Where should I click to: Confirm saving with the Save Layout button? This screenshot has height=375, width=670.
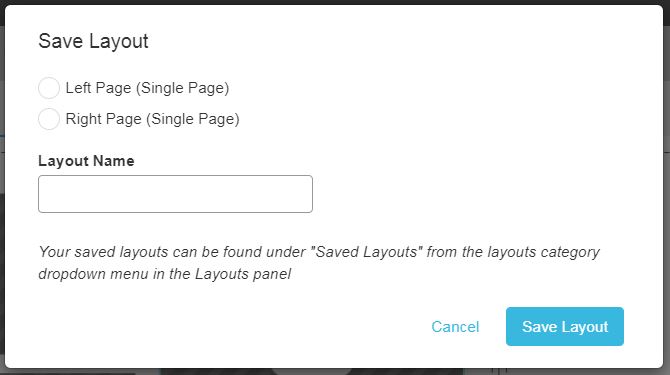coord(564,326)
